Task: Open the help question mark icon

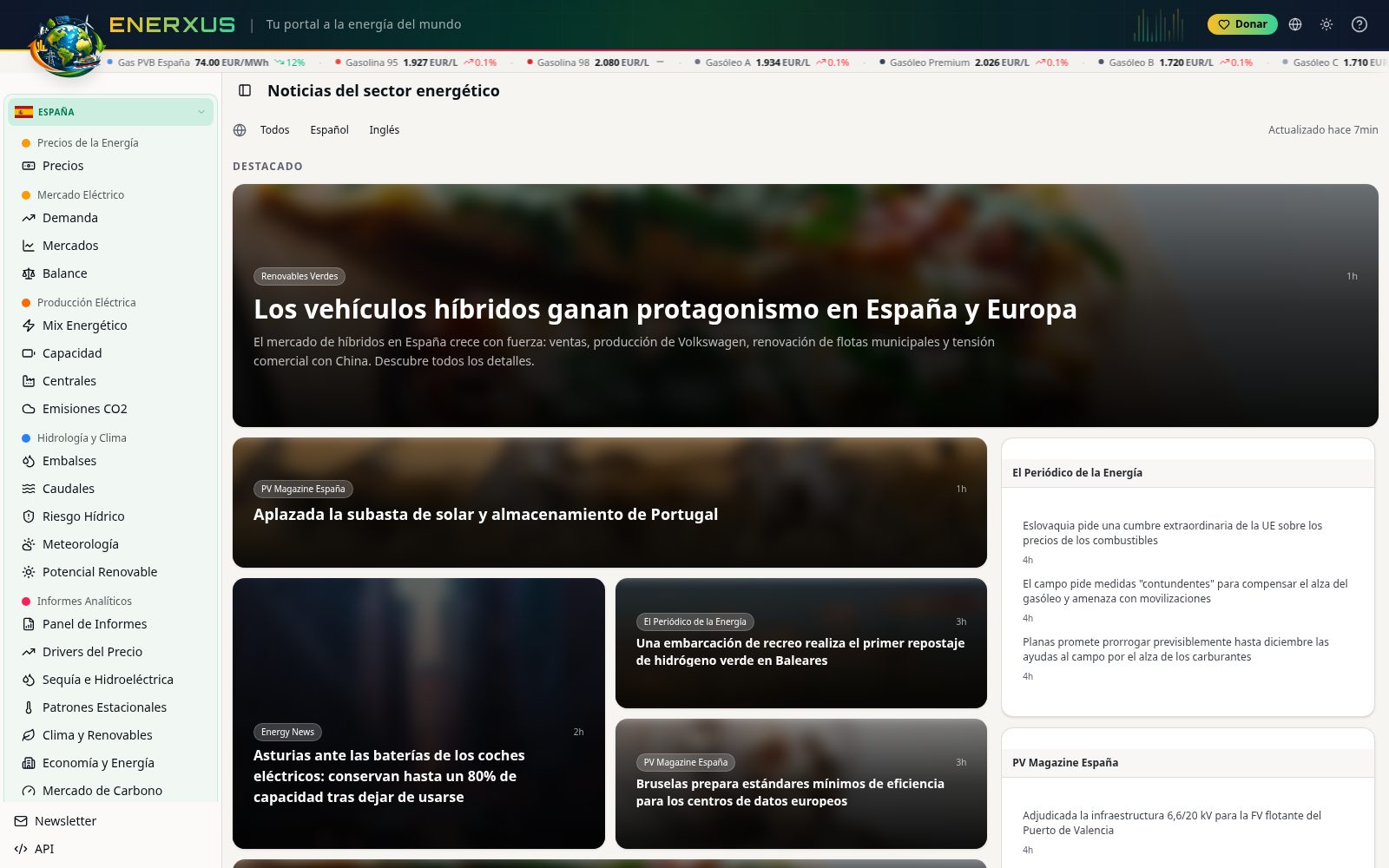Action: tap(1359, 24)
